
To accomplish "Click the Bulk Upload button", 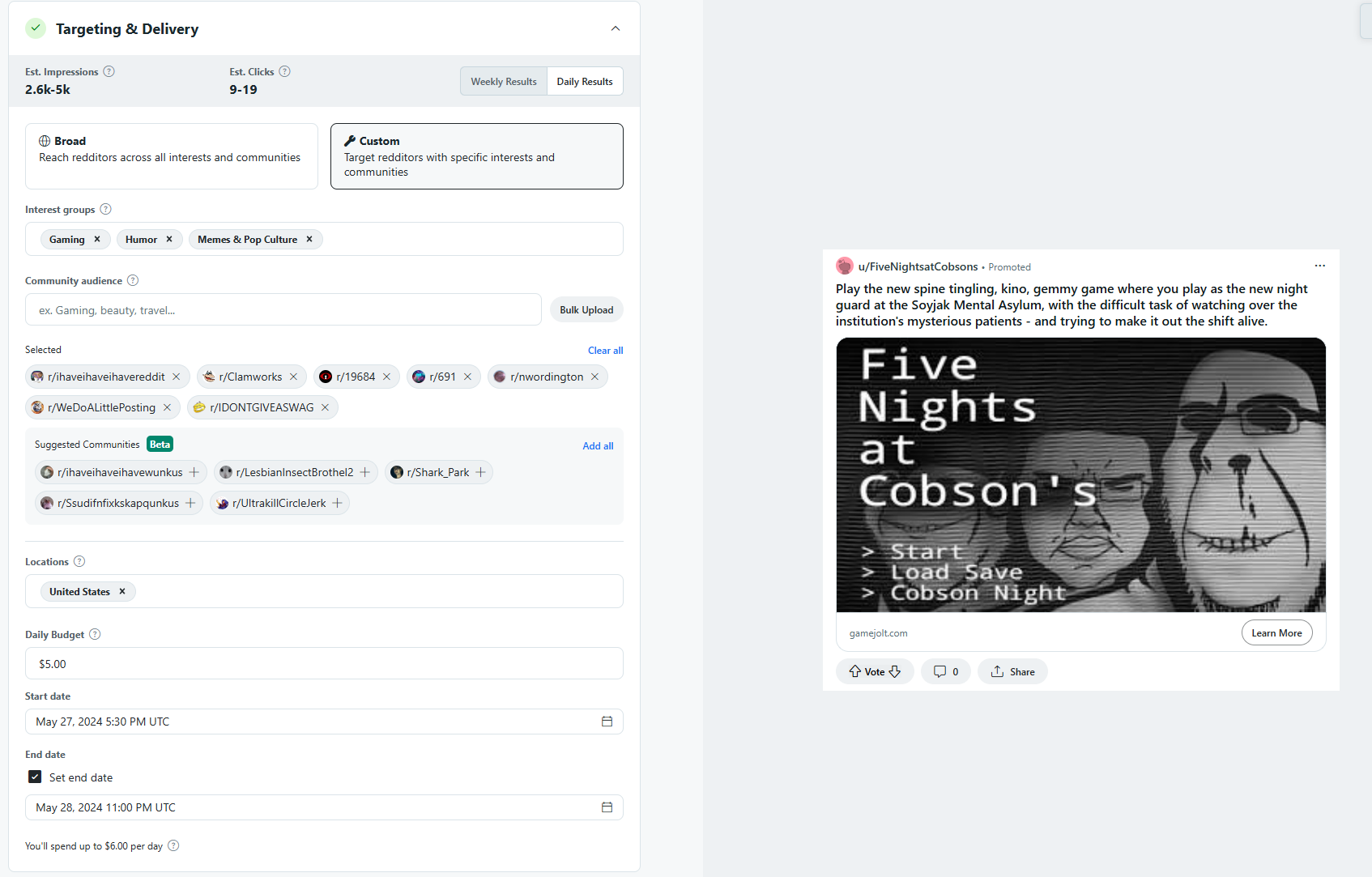I will [x=586, y=309].
